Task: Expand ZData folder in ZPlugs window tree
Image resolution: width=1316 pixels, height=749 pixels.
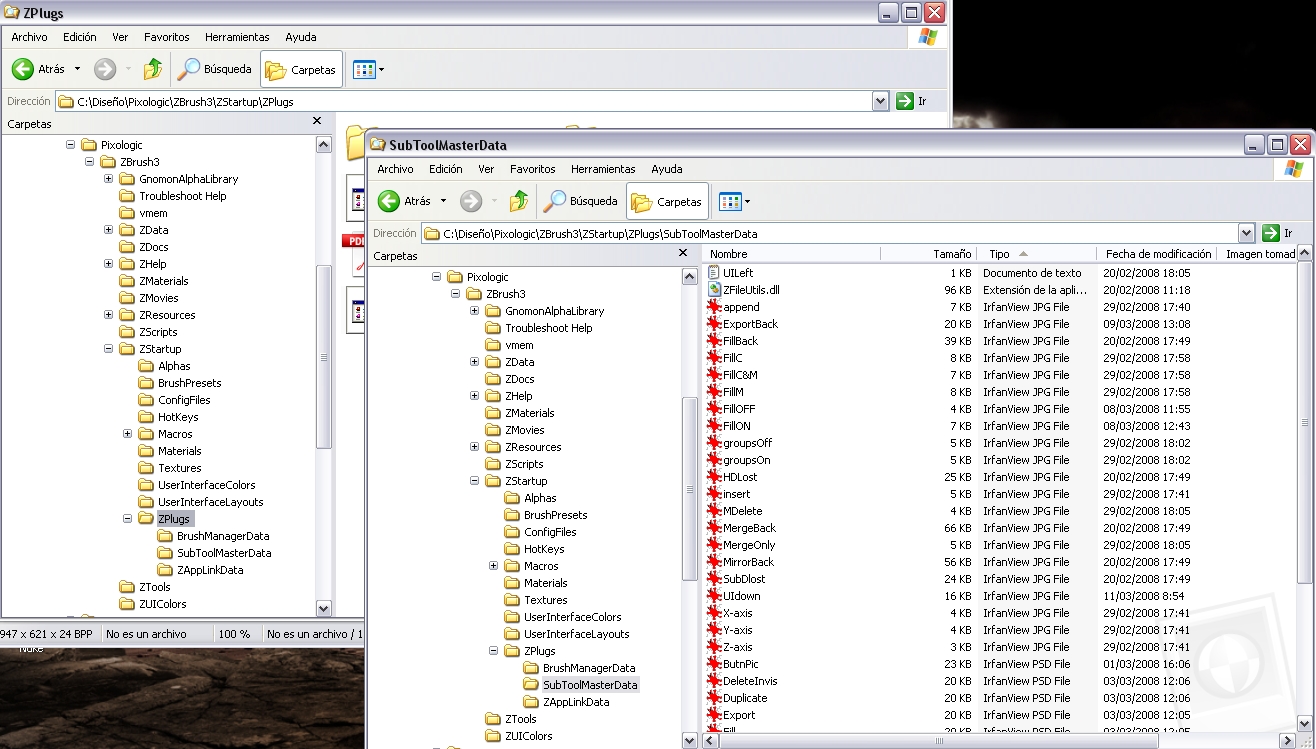Action: point(108,229)
